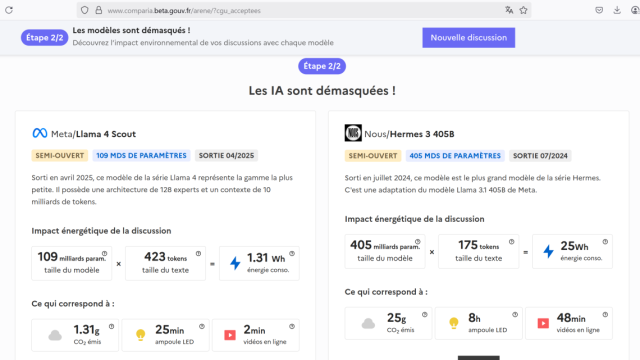Click the translate page icon in address bar
The height and width of the screenshot is (360, 640).
coord(509,10)
